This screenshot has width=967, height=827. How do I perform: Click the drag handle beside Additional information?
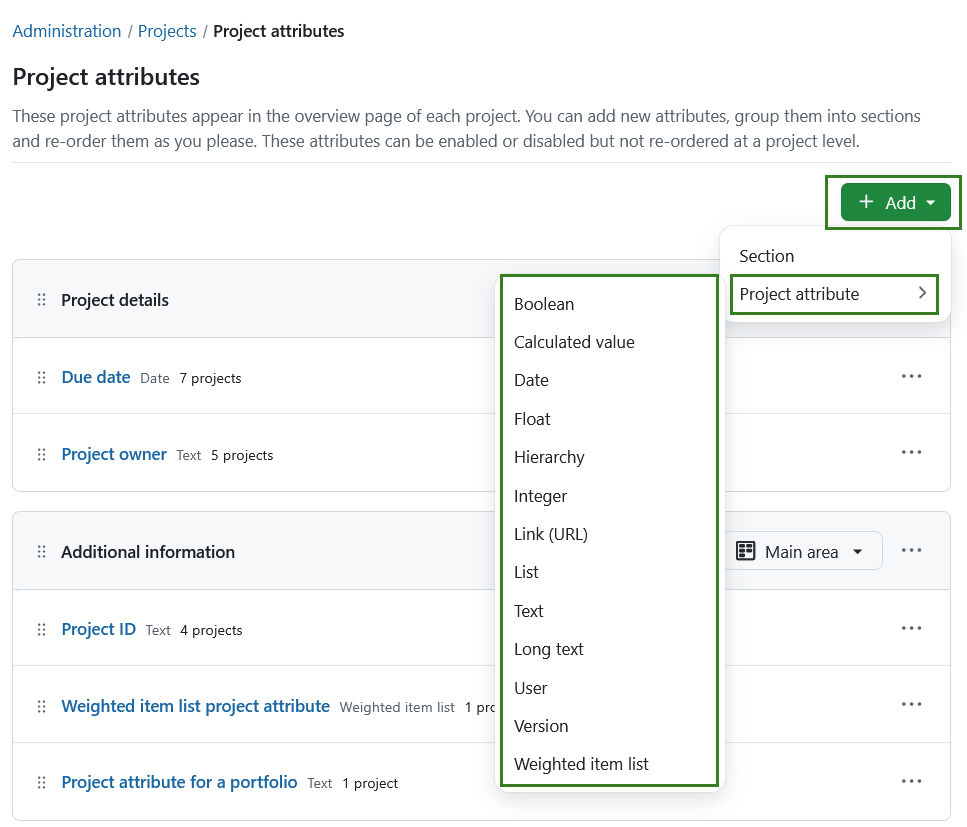[x=41, y=550]
